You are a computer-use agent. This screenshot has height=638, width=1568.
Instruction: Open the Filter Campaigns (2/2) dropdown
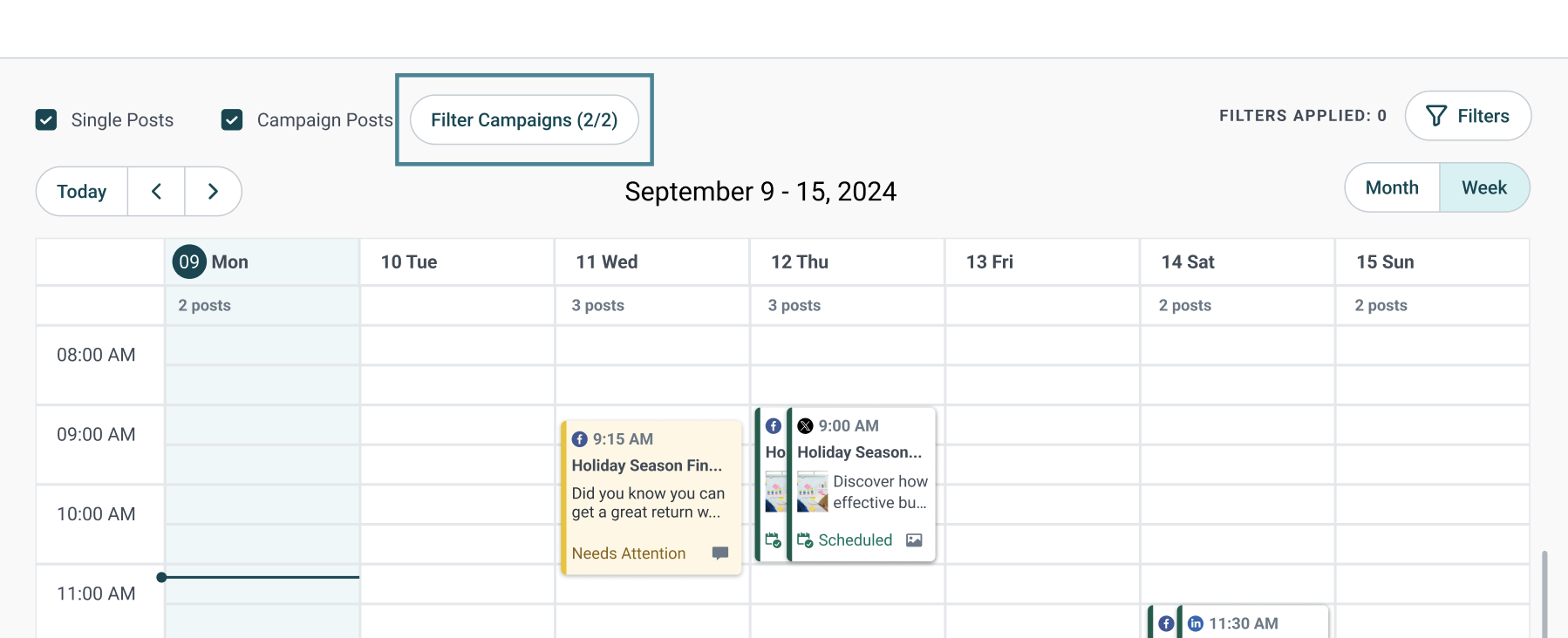[x=524, y=119]
